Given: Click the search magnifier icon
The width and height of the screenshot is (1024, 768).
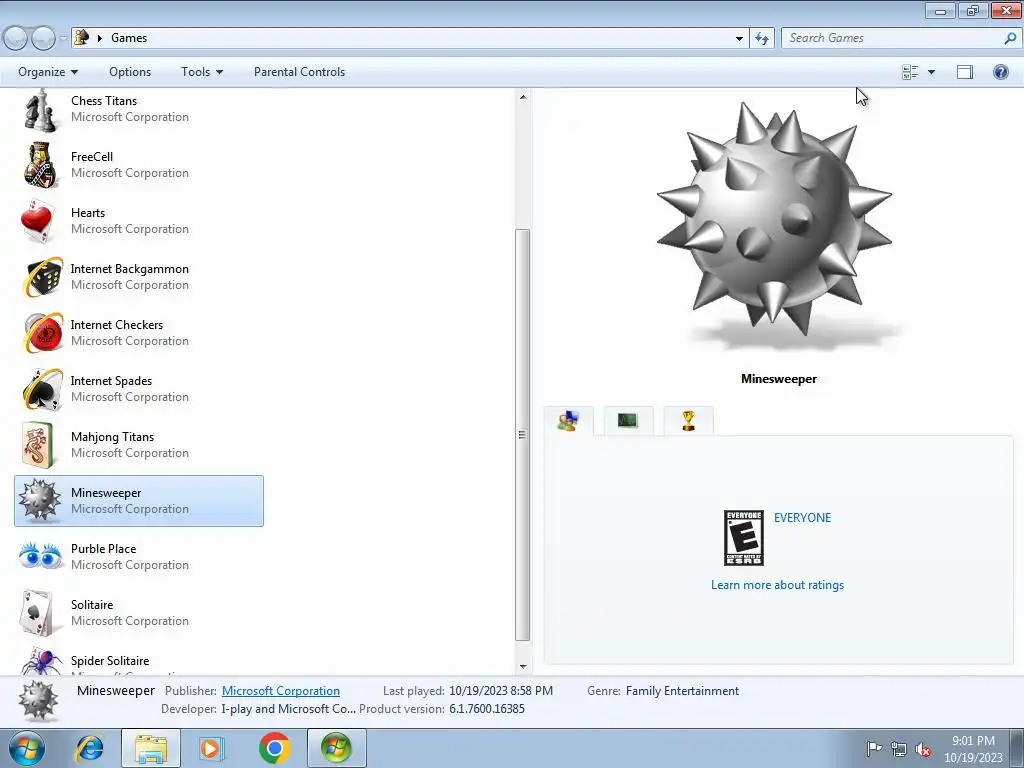Looking at the screenshot, I should [1010, 39].
